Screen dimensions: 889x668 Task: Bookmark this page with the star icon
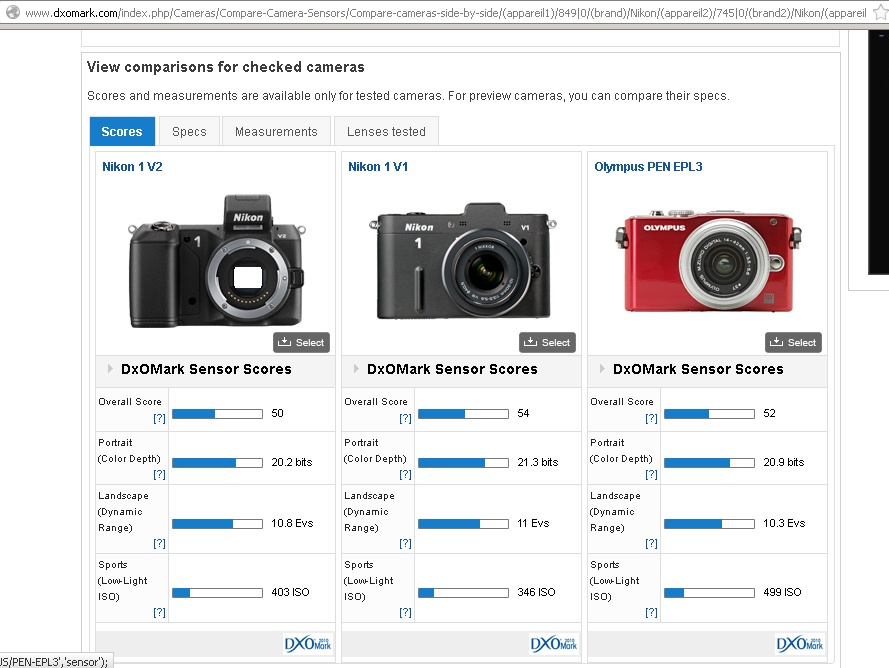[x=881, y=12]
